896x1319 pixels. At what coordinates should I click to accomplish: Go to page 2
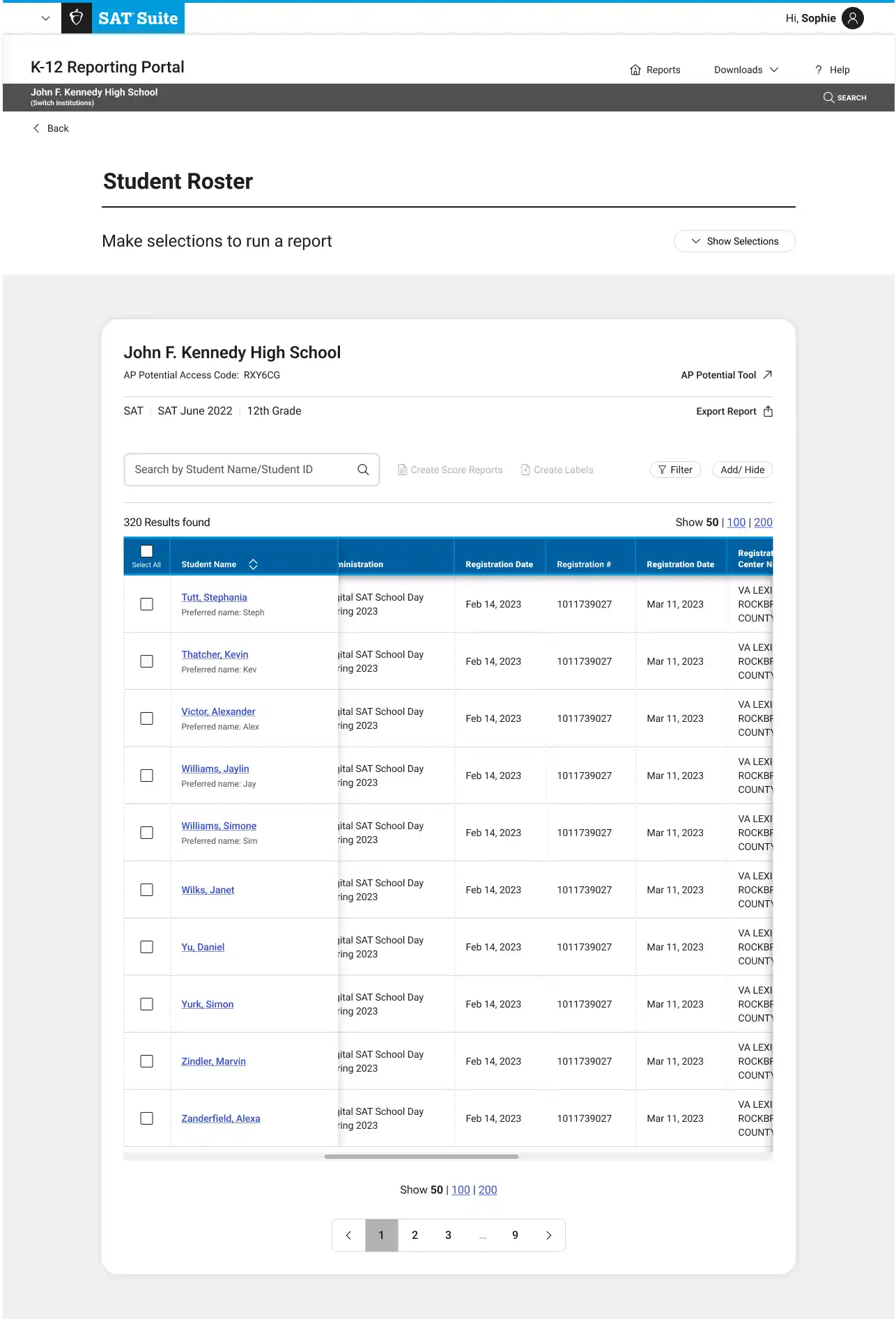click(415, 1235)
